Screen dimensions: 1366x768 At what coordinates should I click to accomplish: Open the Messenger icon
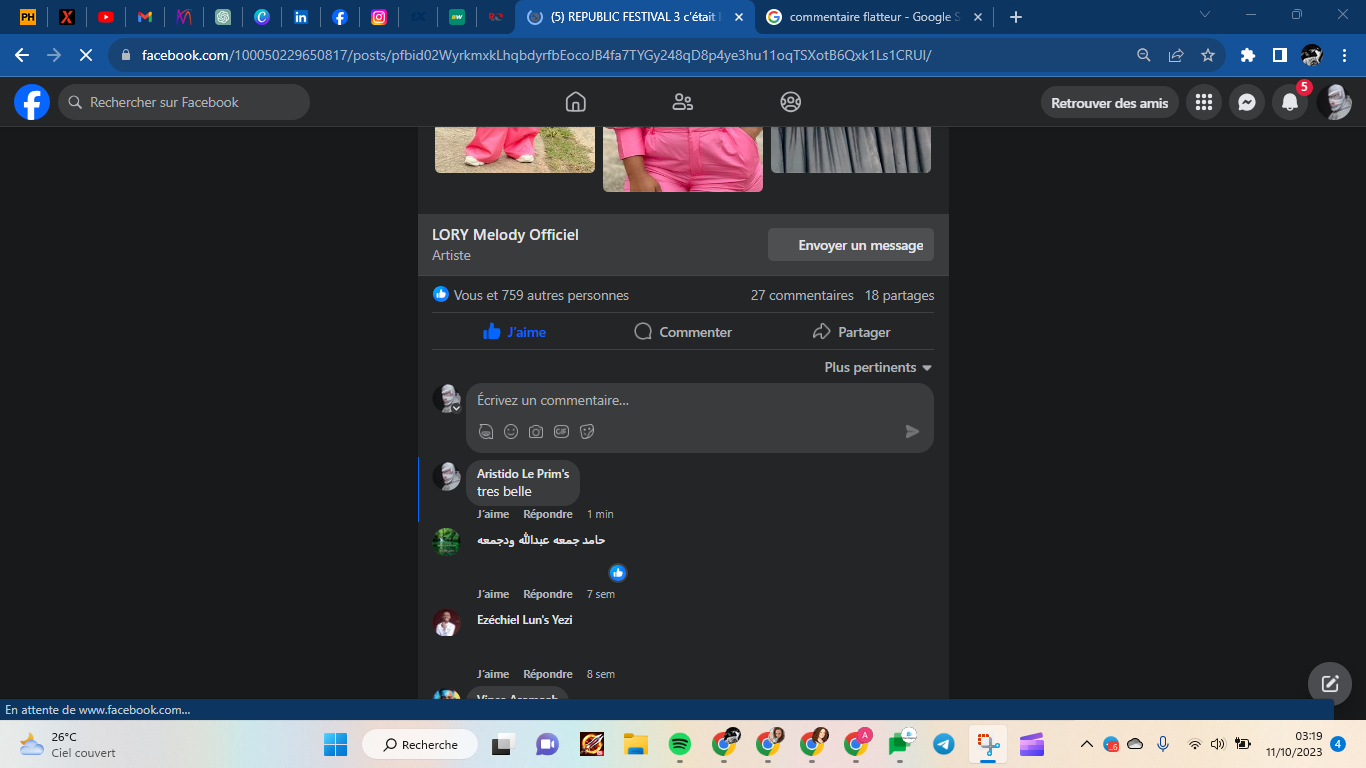(x=1247, y=102)
